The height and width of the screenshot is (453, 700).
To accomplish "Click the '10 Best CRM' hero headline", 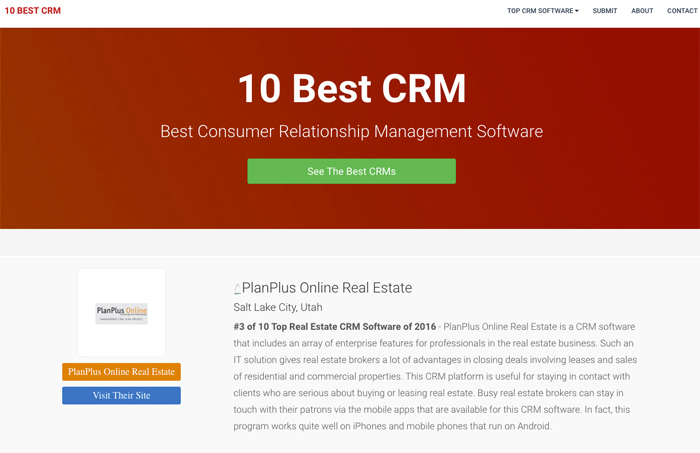I will 352,88.
